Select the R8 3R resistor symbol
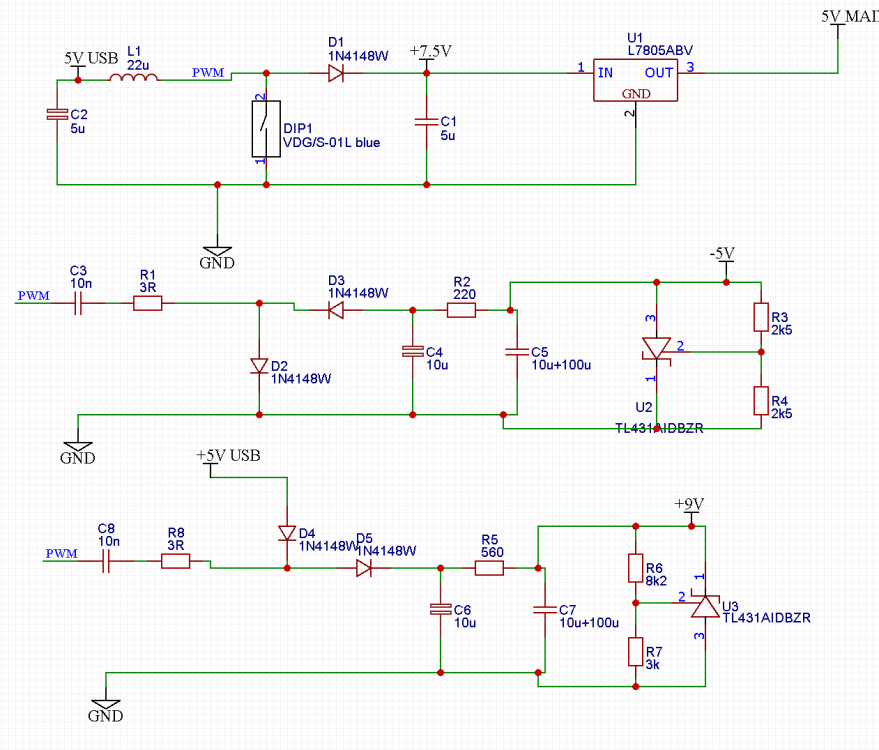Viewport: 879px width, 750px height. (x=175, y=561)
